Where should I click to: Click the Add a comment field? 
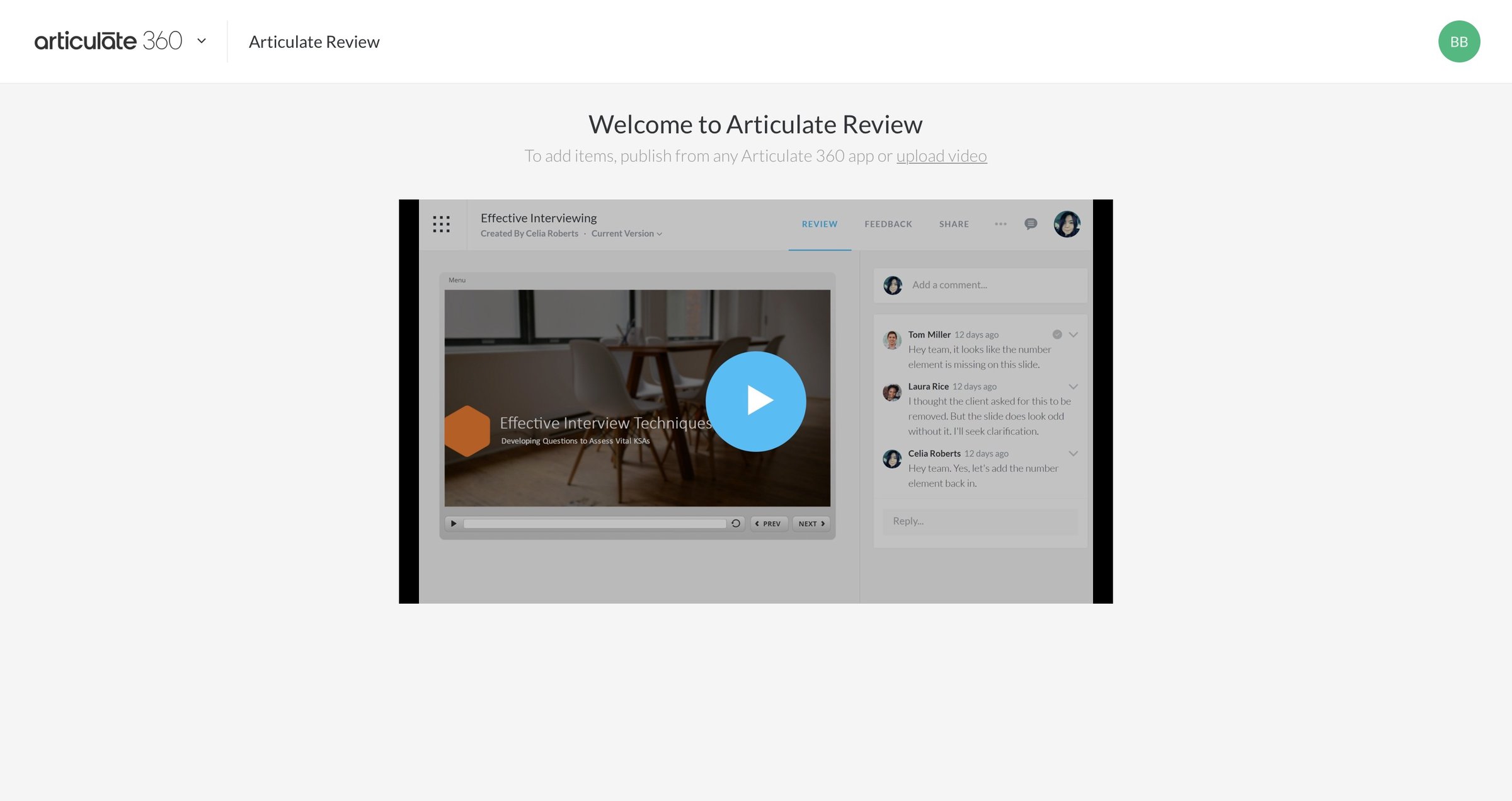(x=980, y=285)
